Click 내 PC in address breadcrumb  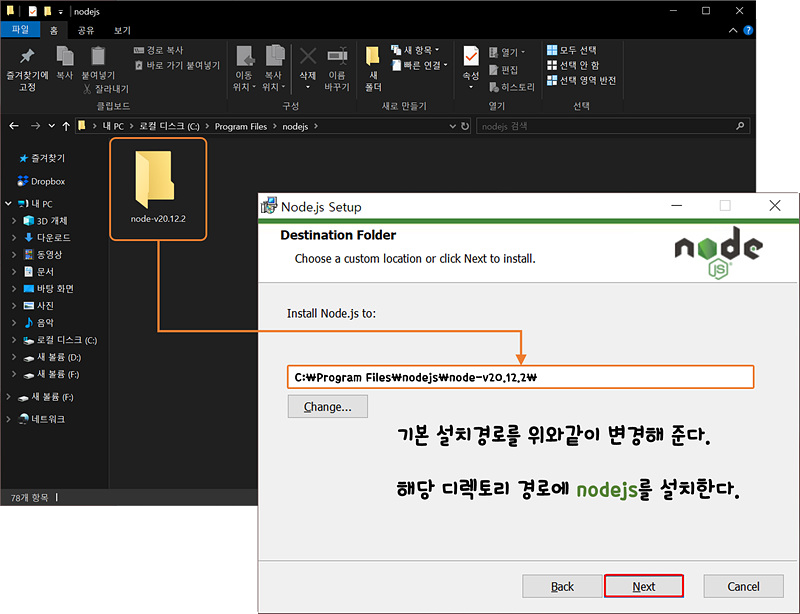(x=113, y=126)
